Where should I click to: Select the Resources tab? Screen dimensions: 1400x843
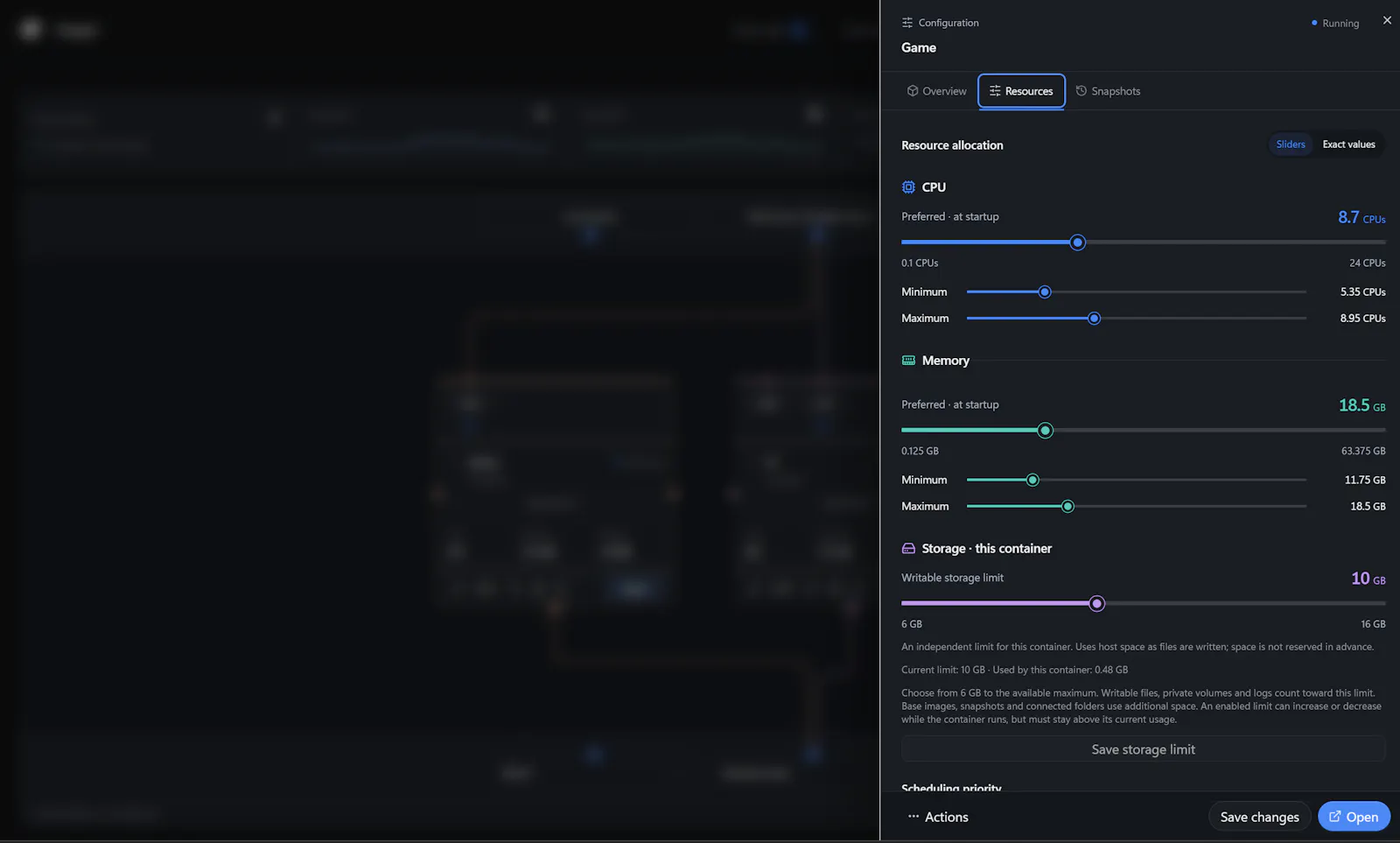1021,91
